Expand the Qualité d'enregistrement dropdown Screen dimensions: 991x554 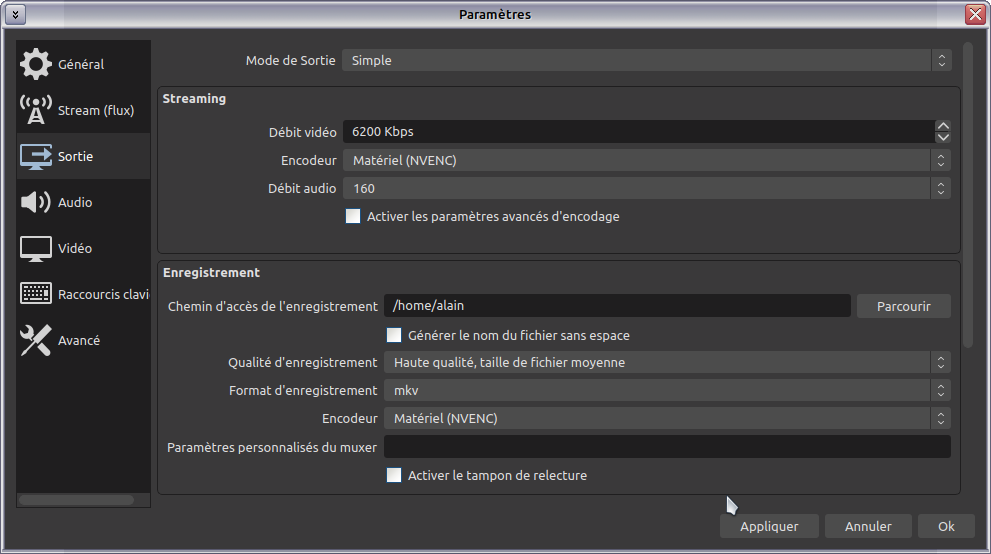[666, 362]
